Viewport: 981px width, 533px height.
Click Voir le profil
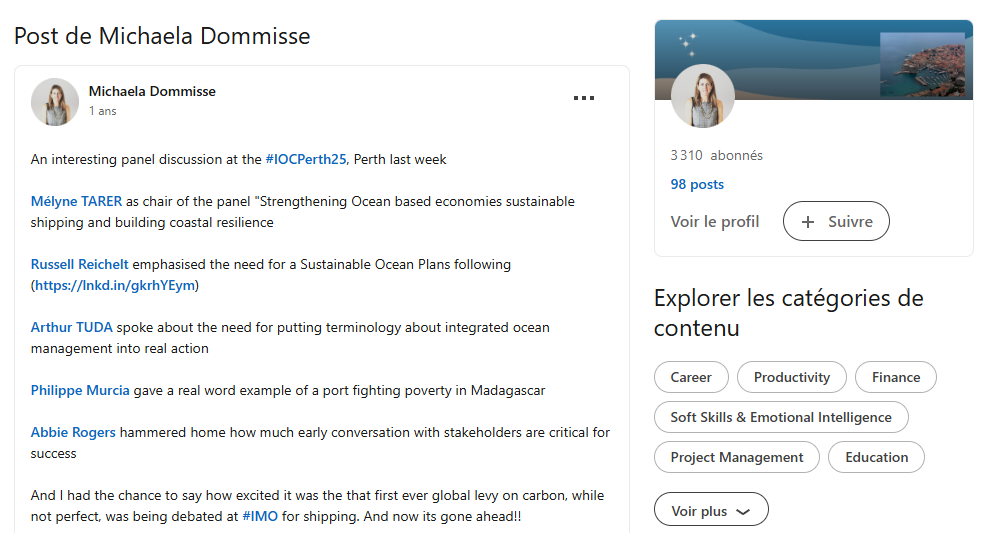click(714, 221)
